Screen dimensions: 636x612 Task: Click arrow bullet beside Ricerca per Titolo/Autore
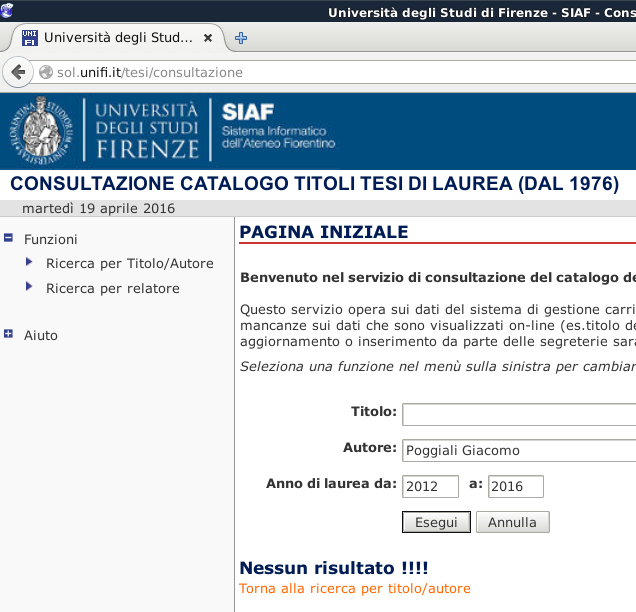(29, 263)
